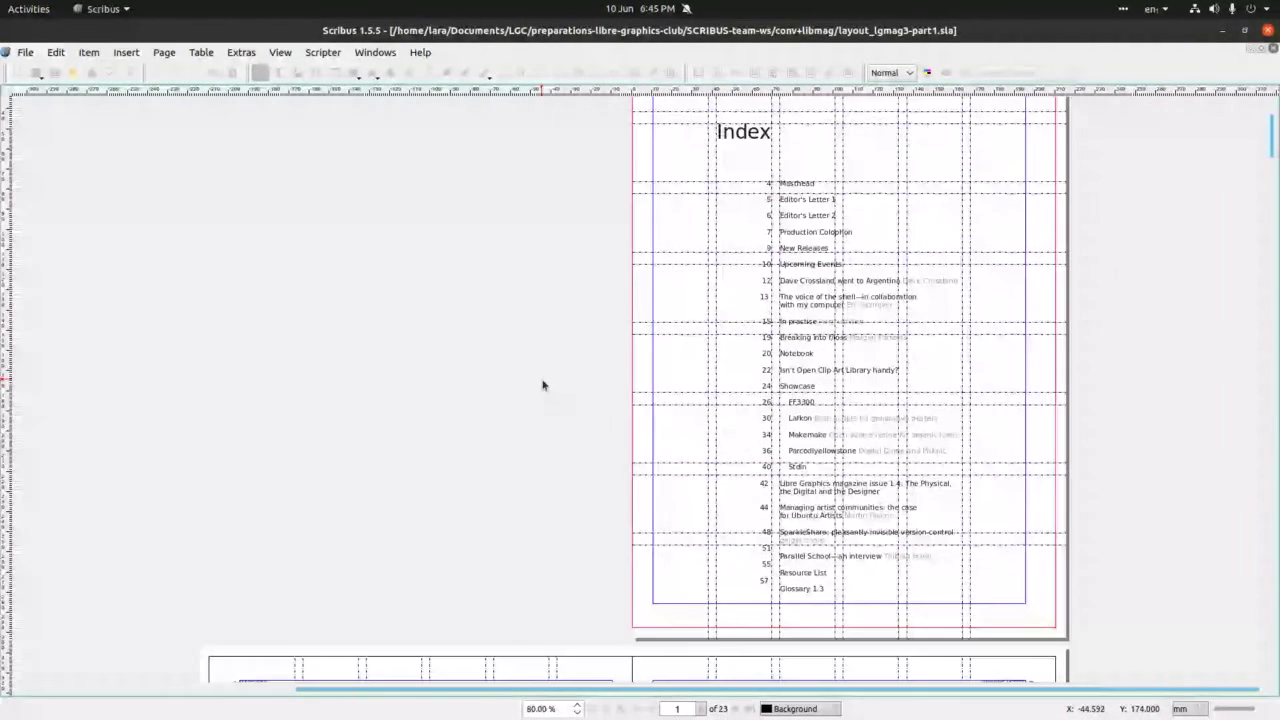Click the black Background layer color swatch
Screen dimensions: 1280x720
pyautogui.click(x=767, y=709)
